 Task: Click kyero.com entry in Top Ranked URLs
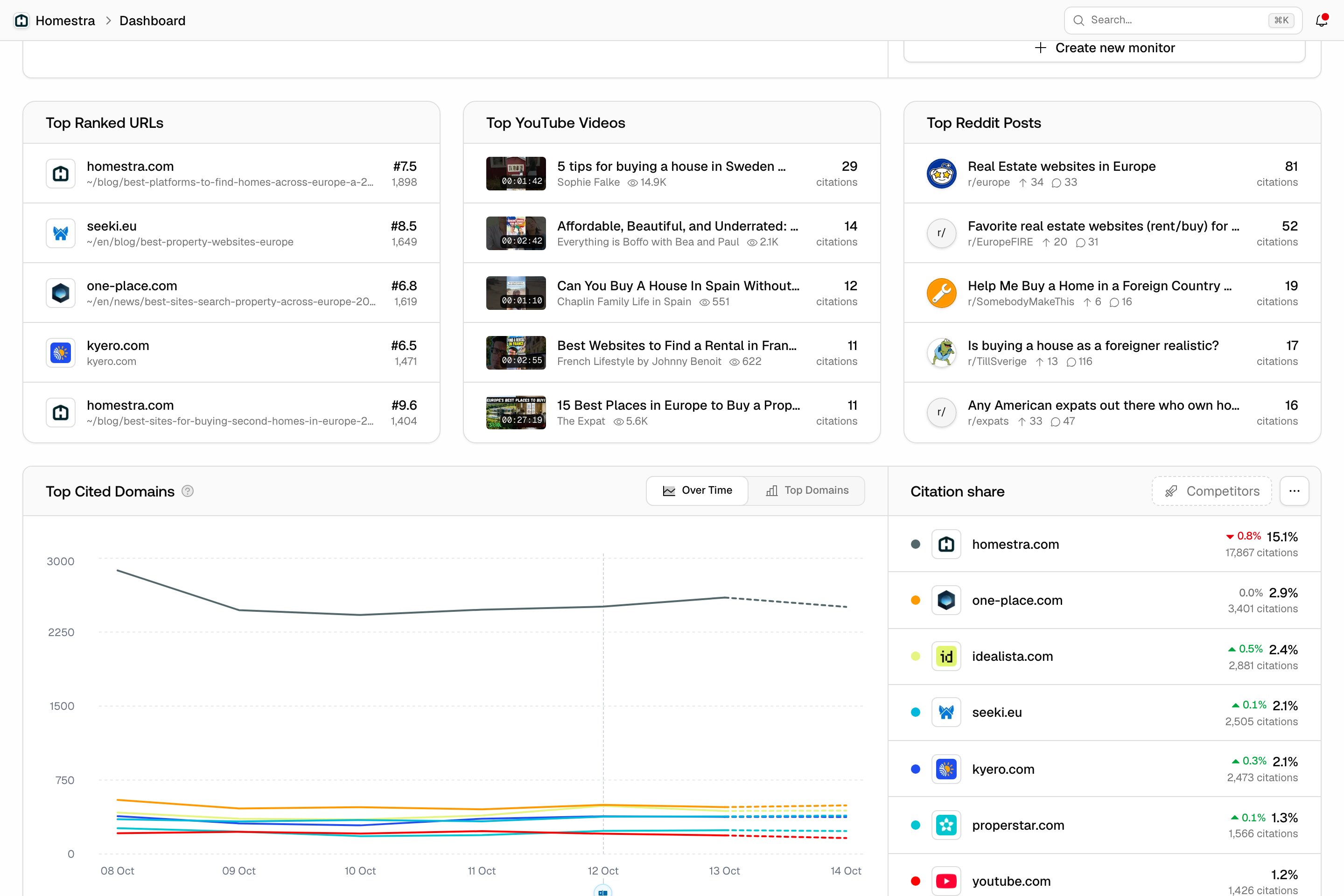click(x=231, y=353)
